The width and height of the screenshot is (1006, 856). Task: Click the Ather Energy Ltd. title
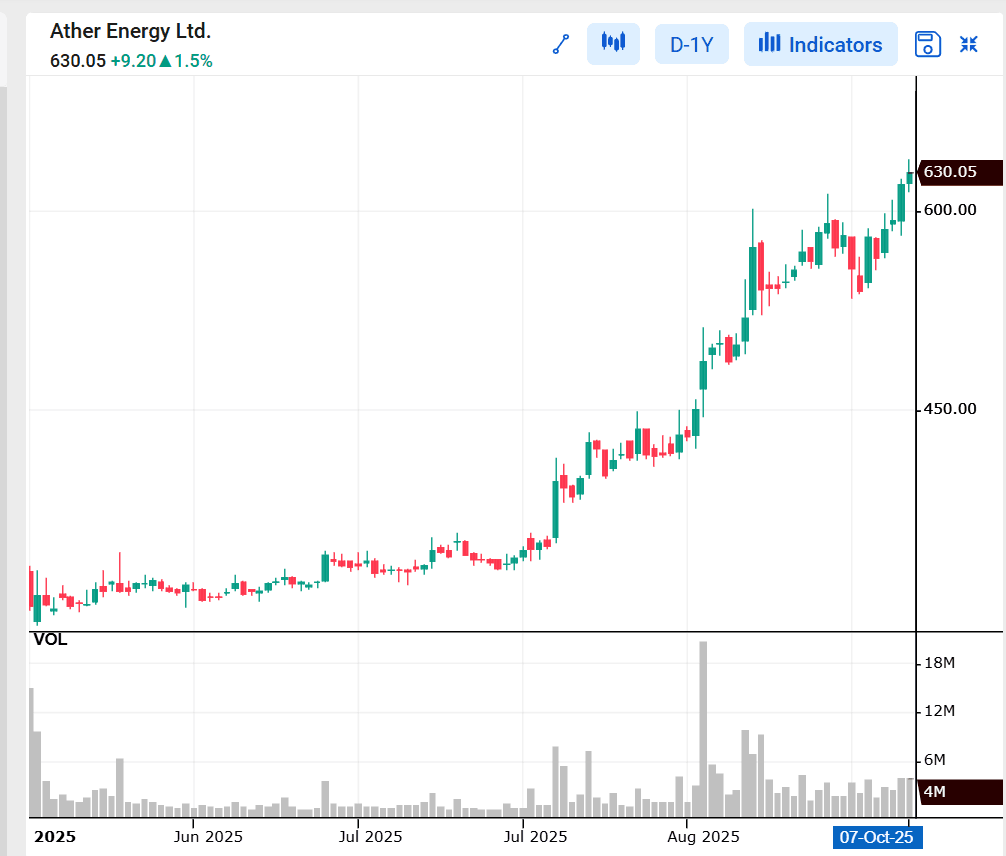[x=130, y=31]
